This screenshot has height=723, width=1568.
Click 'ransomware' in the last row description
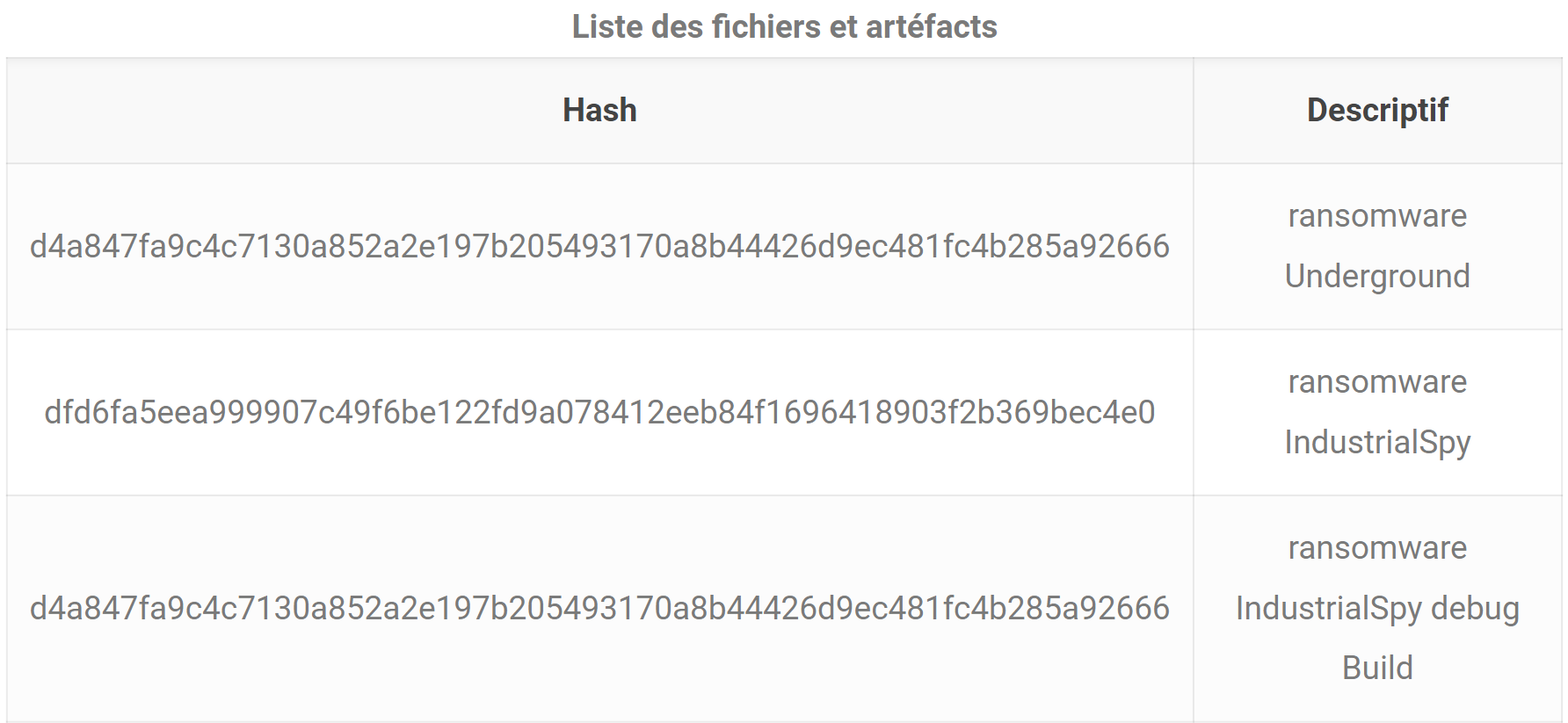pos(1377,549)
